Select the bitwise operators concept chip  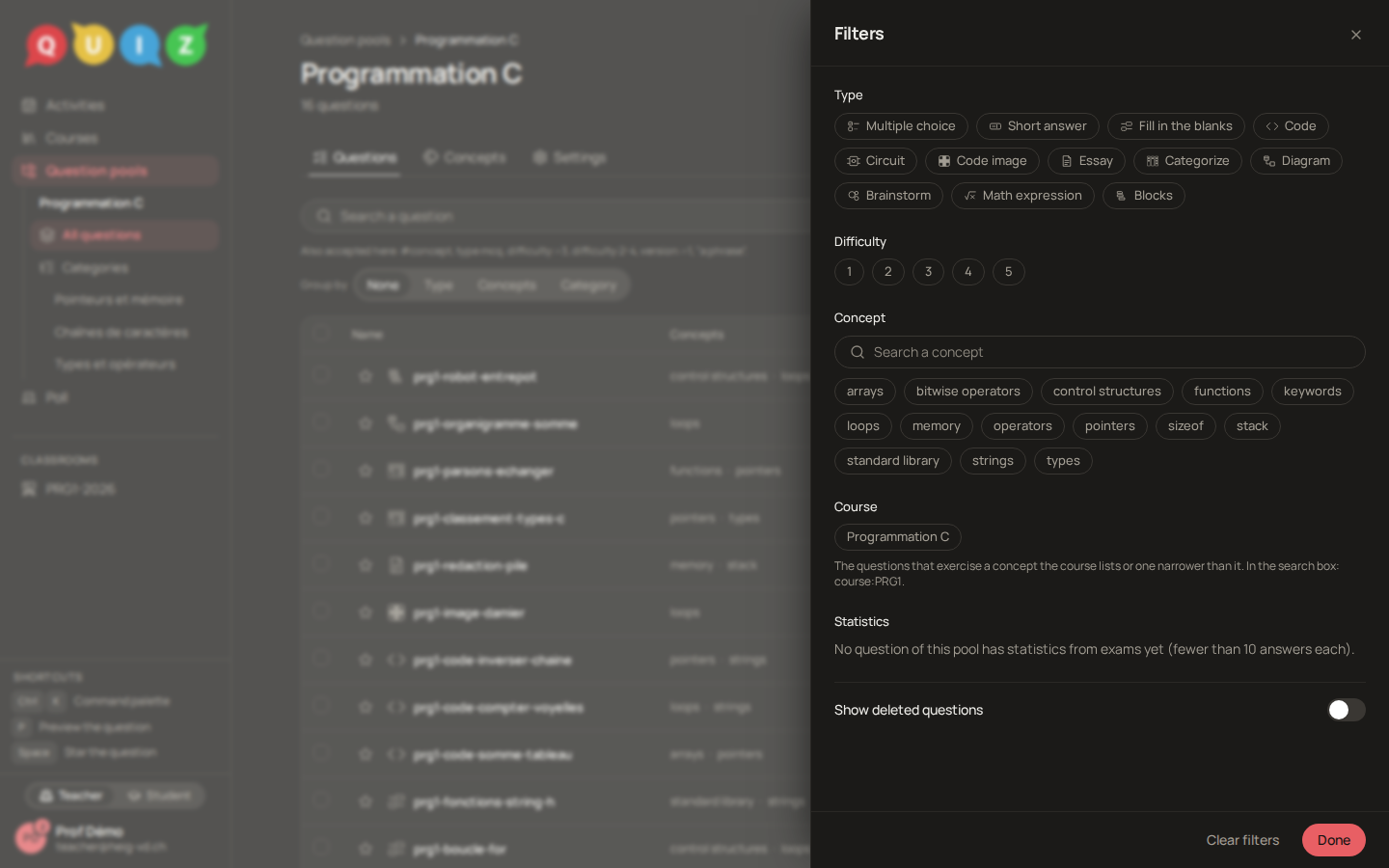[967, 392]
